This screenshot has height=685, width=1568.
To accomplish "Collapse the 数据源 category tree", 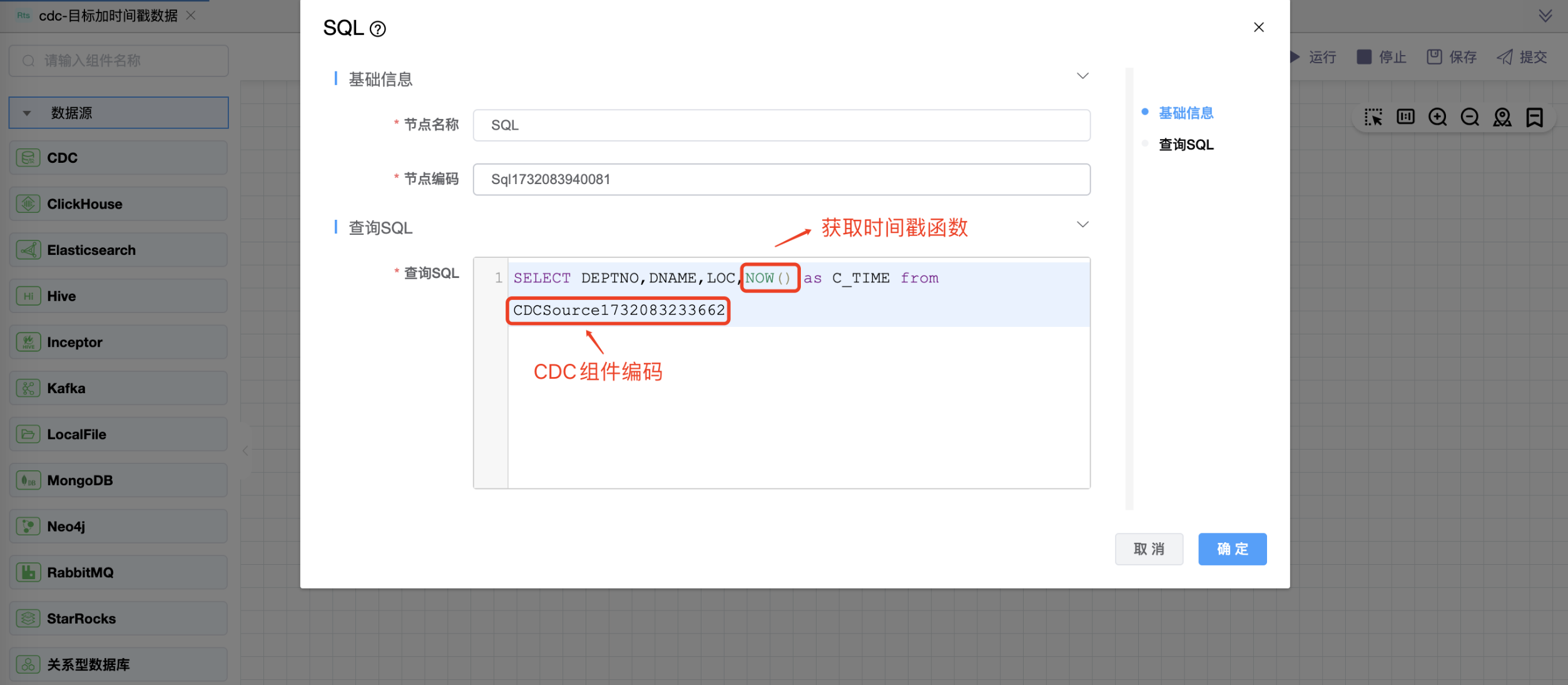I will coord(27,113).
